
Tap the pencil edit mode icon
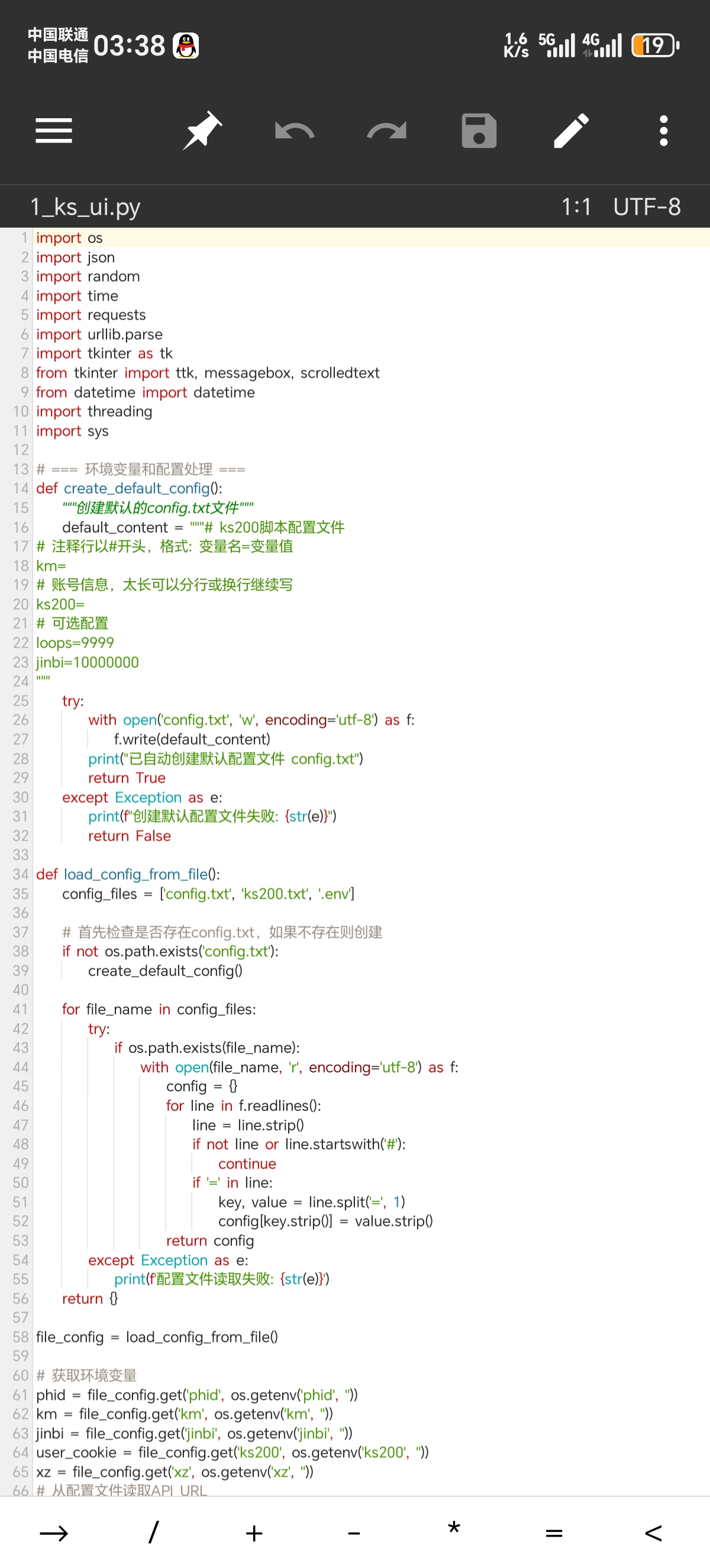tap(570, 131)
